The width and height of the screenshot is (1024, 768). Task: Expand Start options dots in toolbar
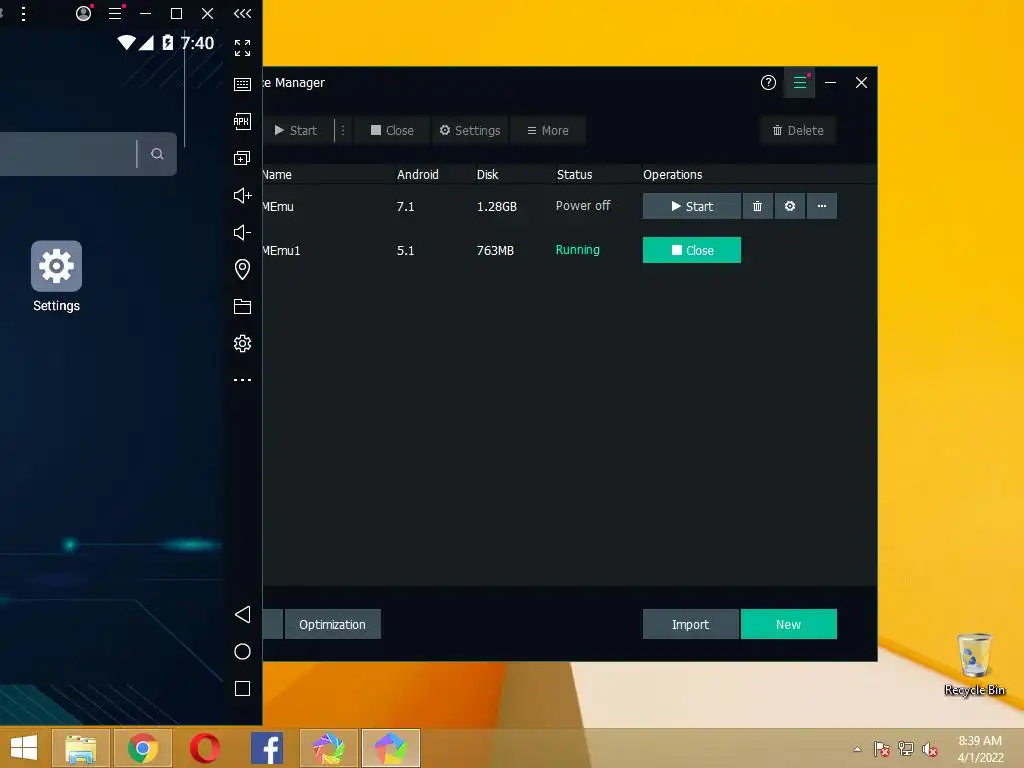click(343, 131)
